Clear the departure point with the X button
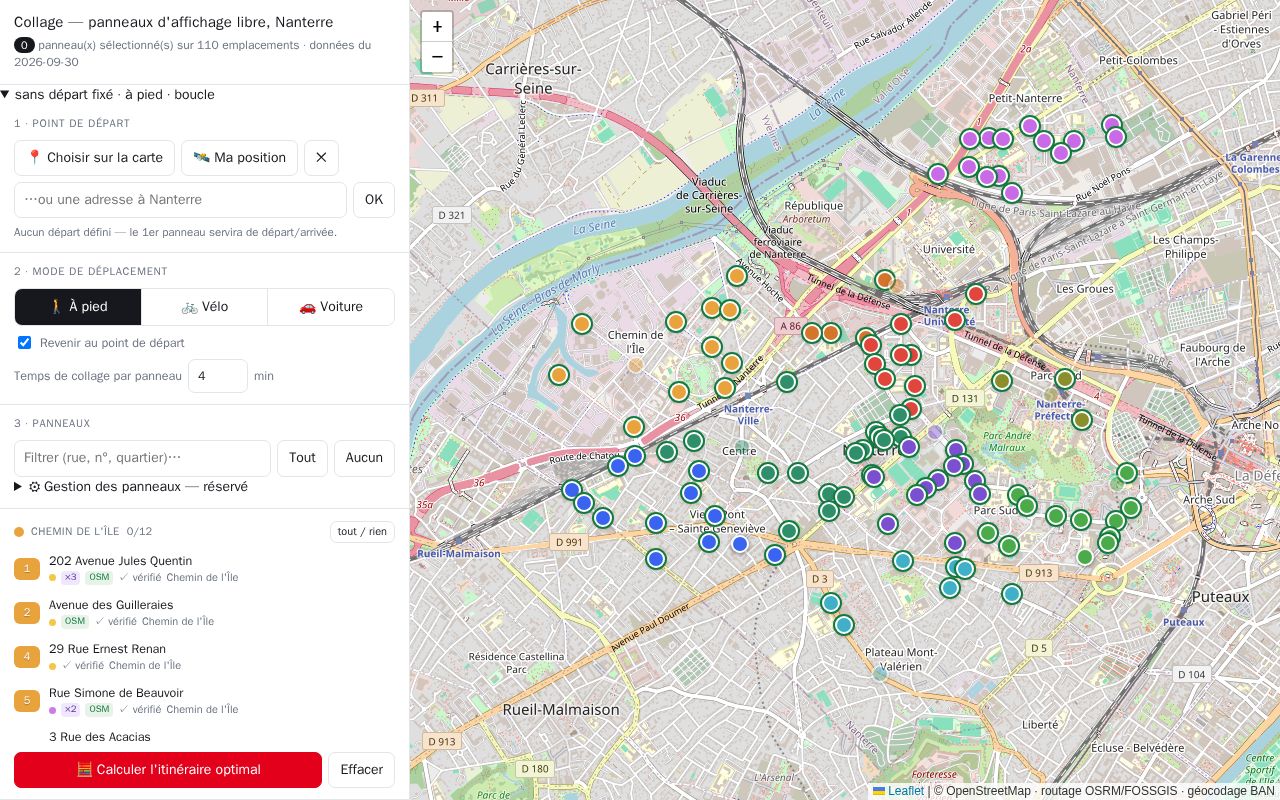Screen dimensions: 1280x800 click(321, 158)
